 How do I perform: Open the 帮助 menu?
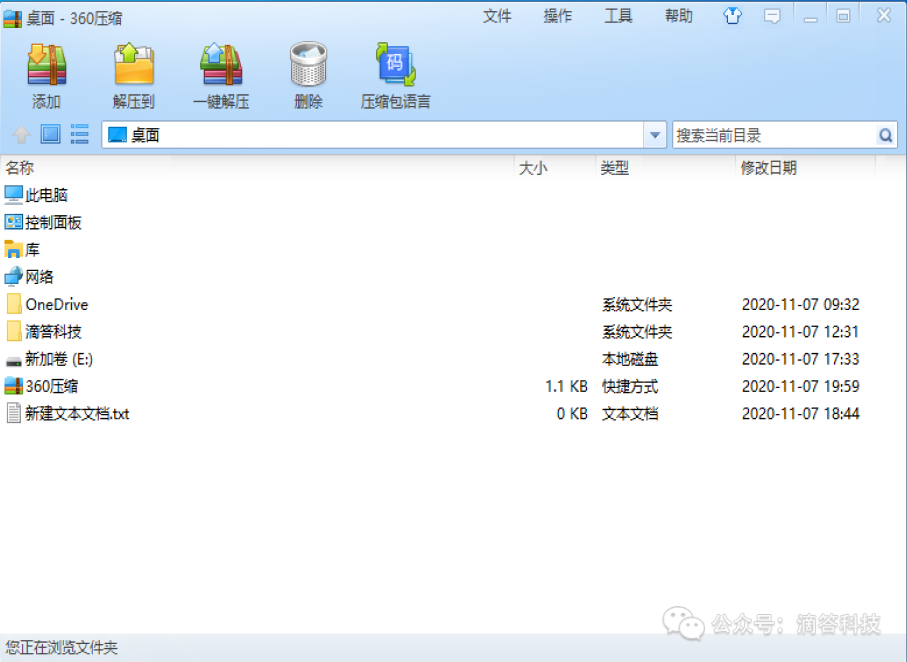click(679, 16)
